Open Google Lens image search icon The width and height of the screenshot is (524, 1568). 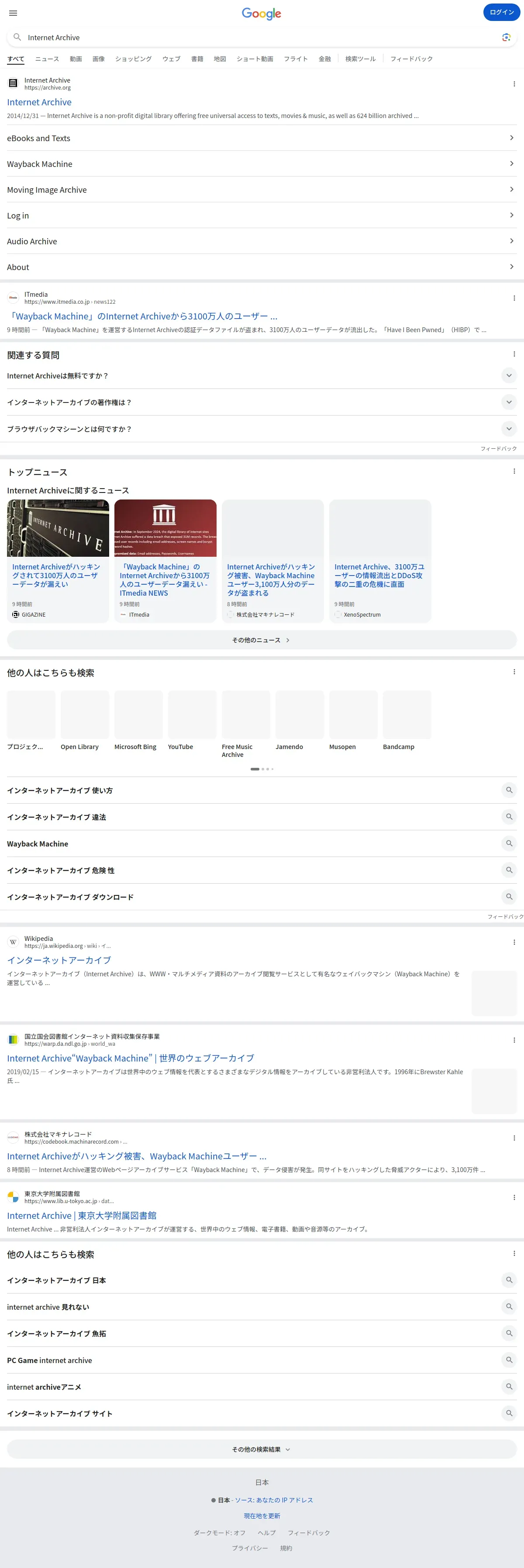pos(506,37)
